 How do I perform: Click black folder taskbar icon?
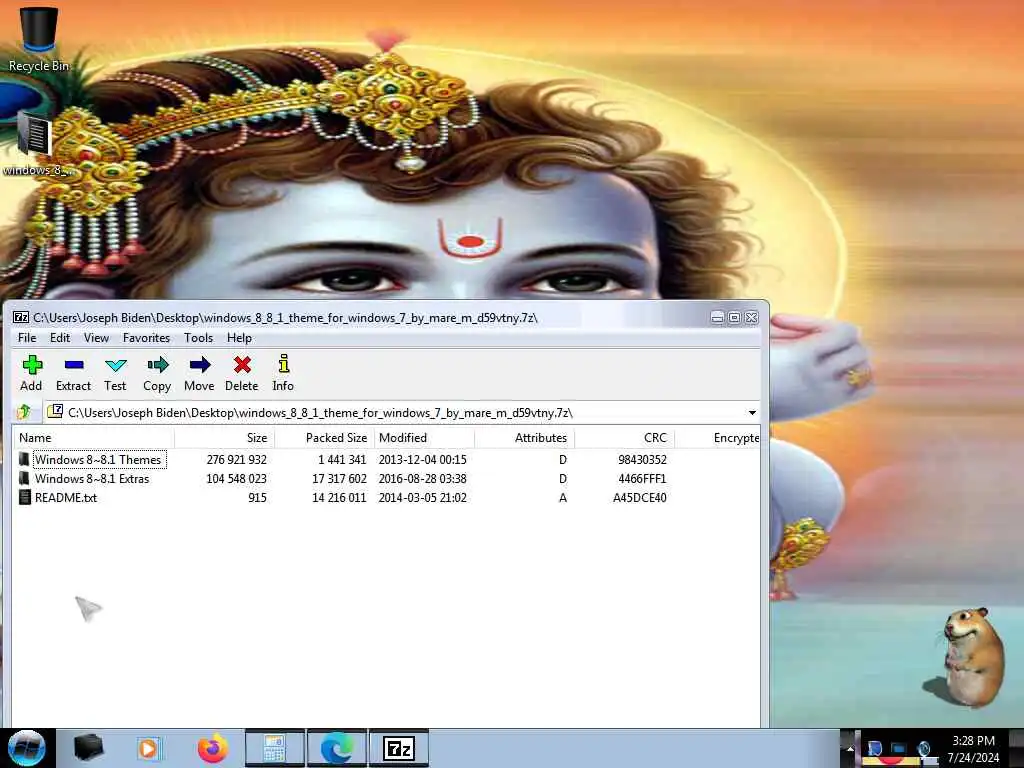point(88,748)
